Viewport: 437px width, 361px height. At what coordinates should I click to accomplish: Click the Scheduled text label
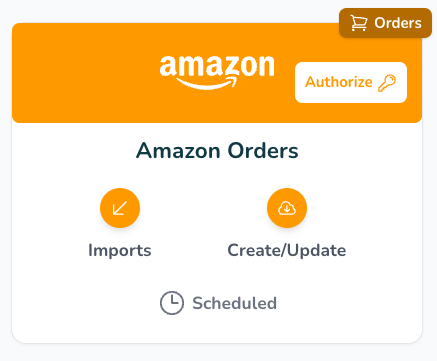tap(234, 303)
